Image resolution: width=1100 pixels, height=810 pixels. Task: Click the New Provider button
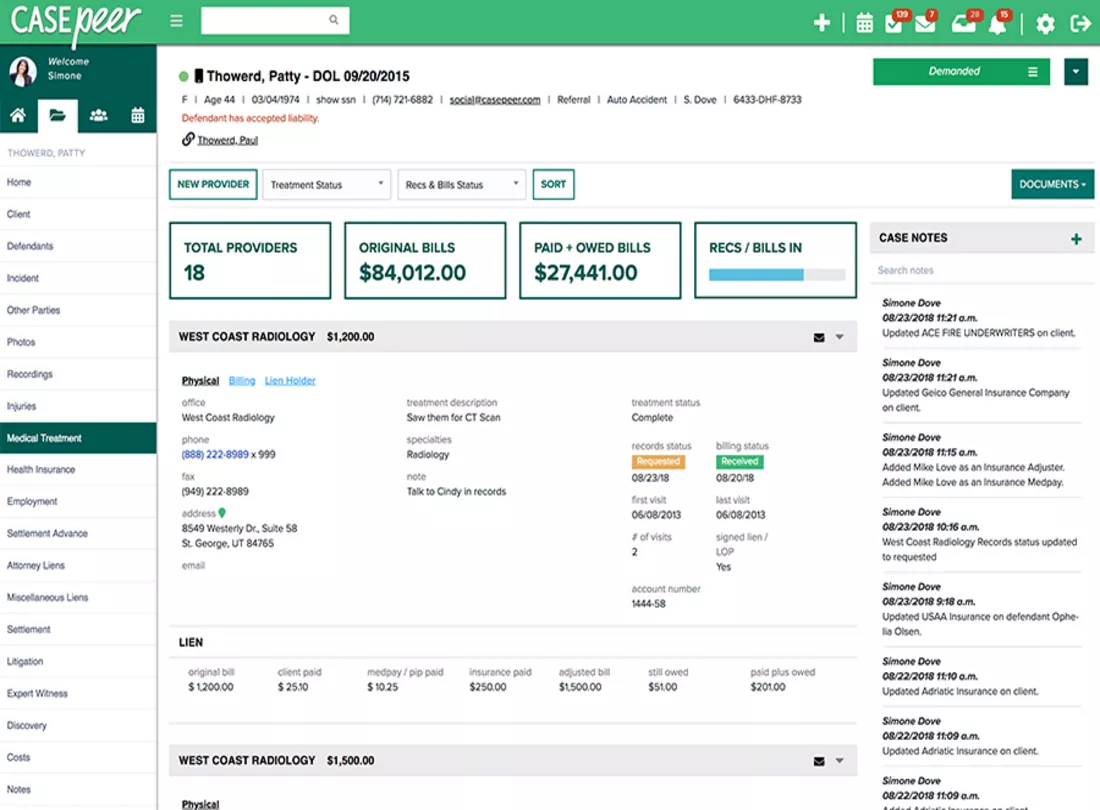click(x=213, y=184)
